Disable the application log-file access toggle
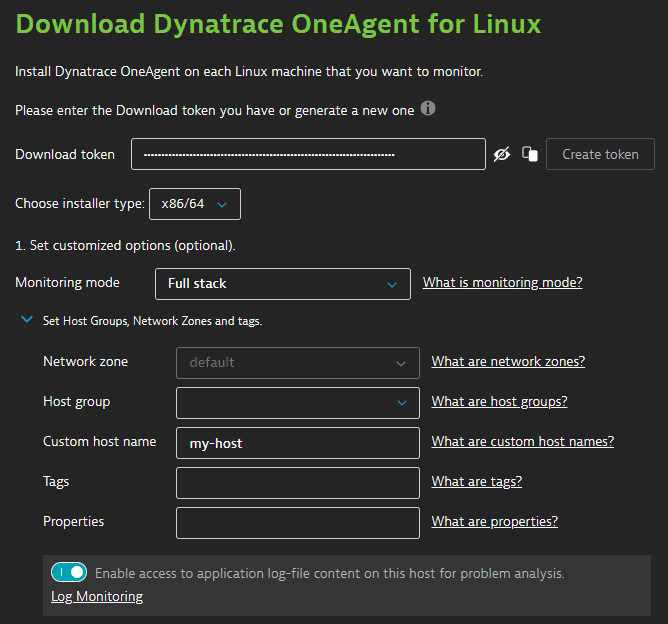This screenshot has height=624, width=668. (x=69, y=572)
